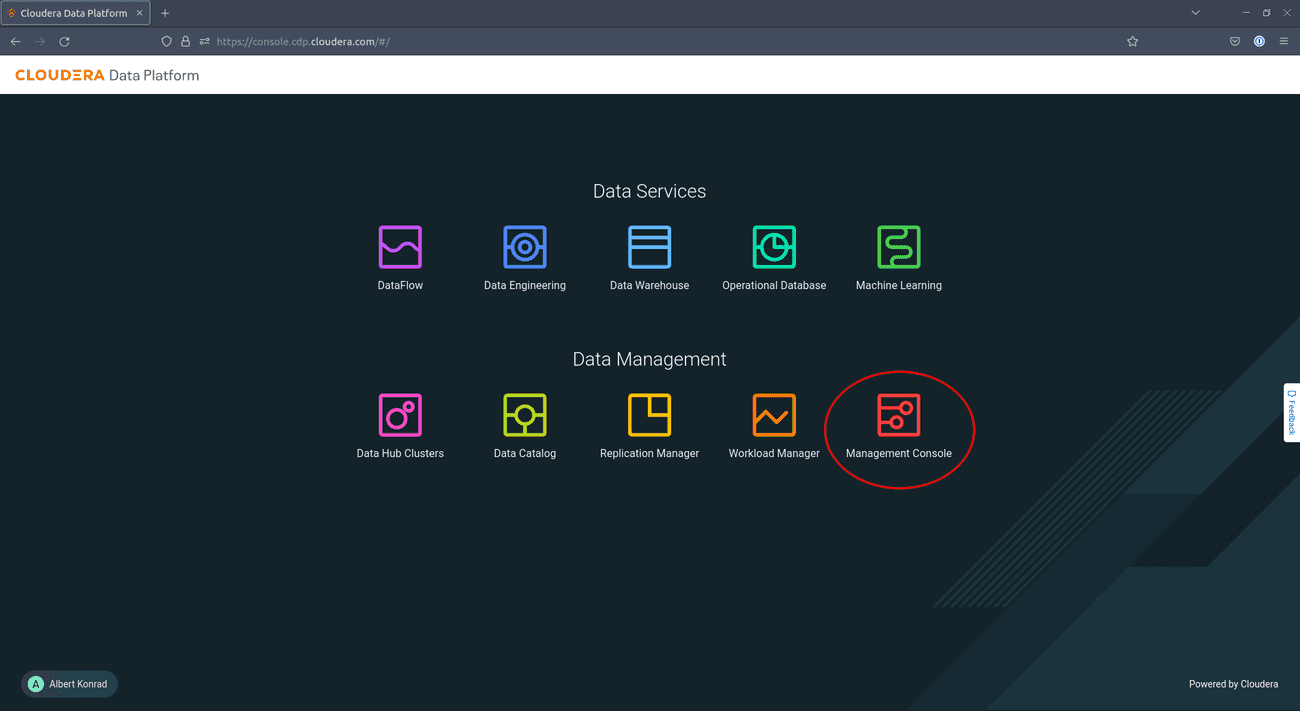Go forward with the browser forward arrow

point(40,42)
